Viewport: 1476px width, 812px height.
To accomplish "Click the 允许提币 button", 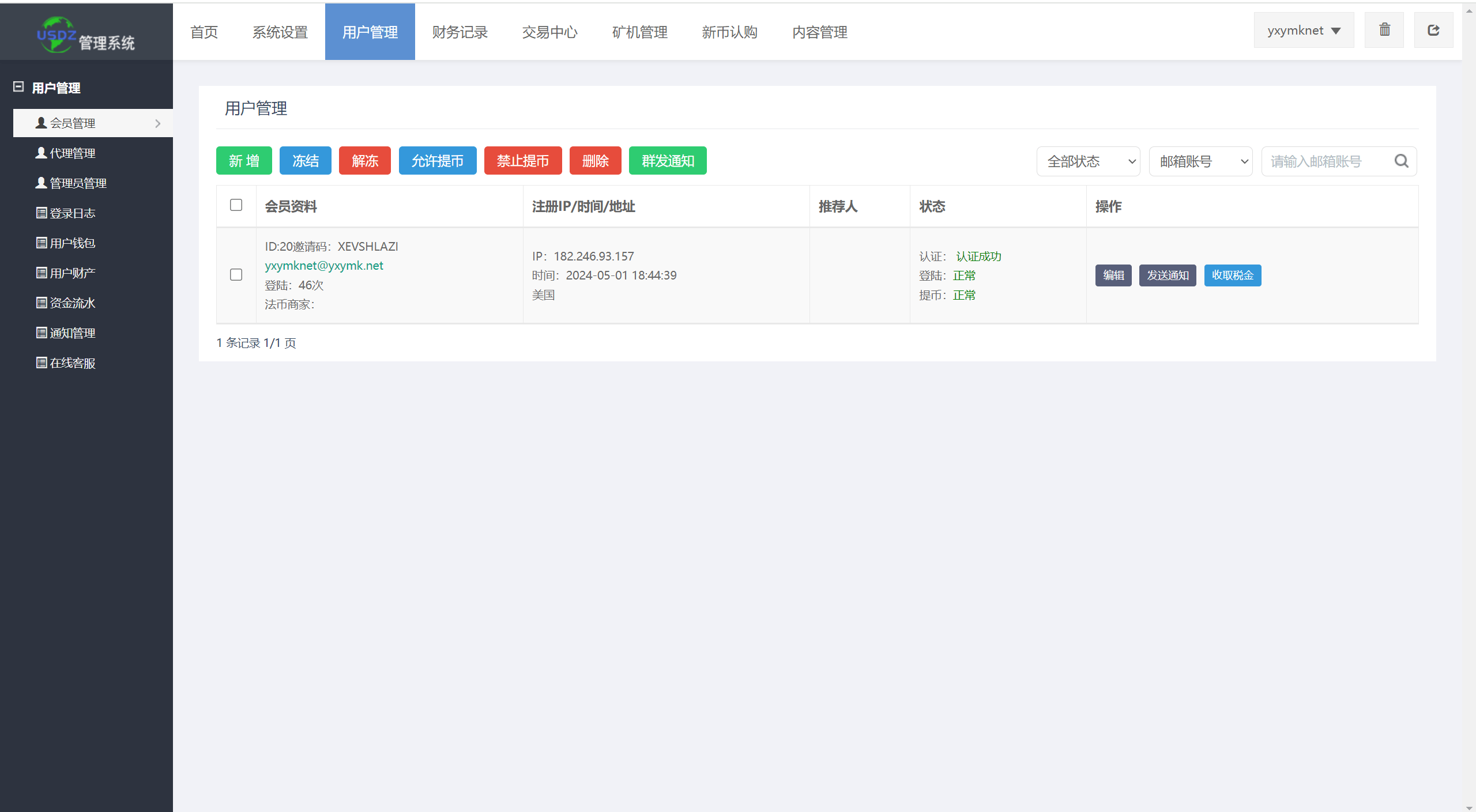I will pyautogui.click(x=438, y=161).
